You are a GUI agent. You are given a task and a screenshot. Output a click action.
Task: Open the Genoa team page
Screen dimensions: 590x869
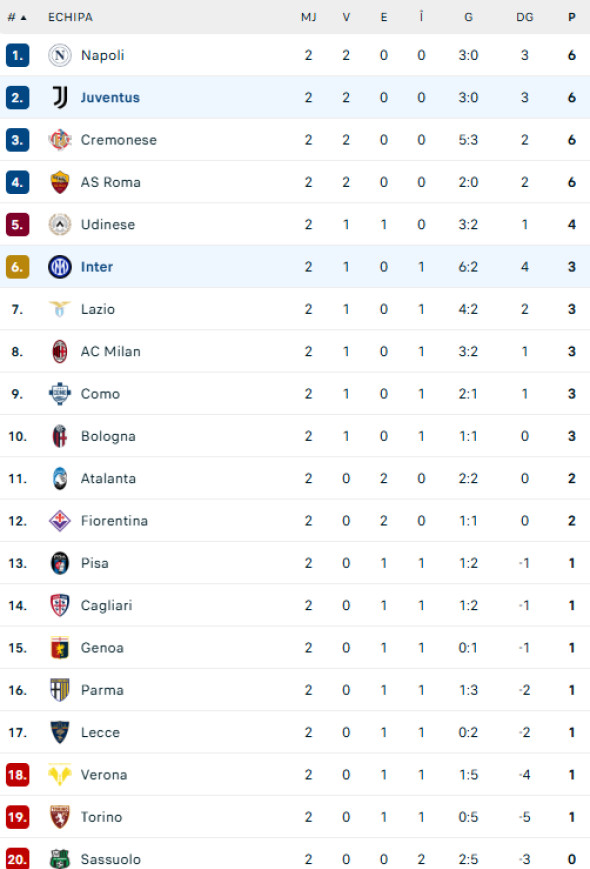pos(101,647)
